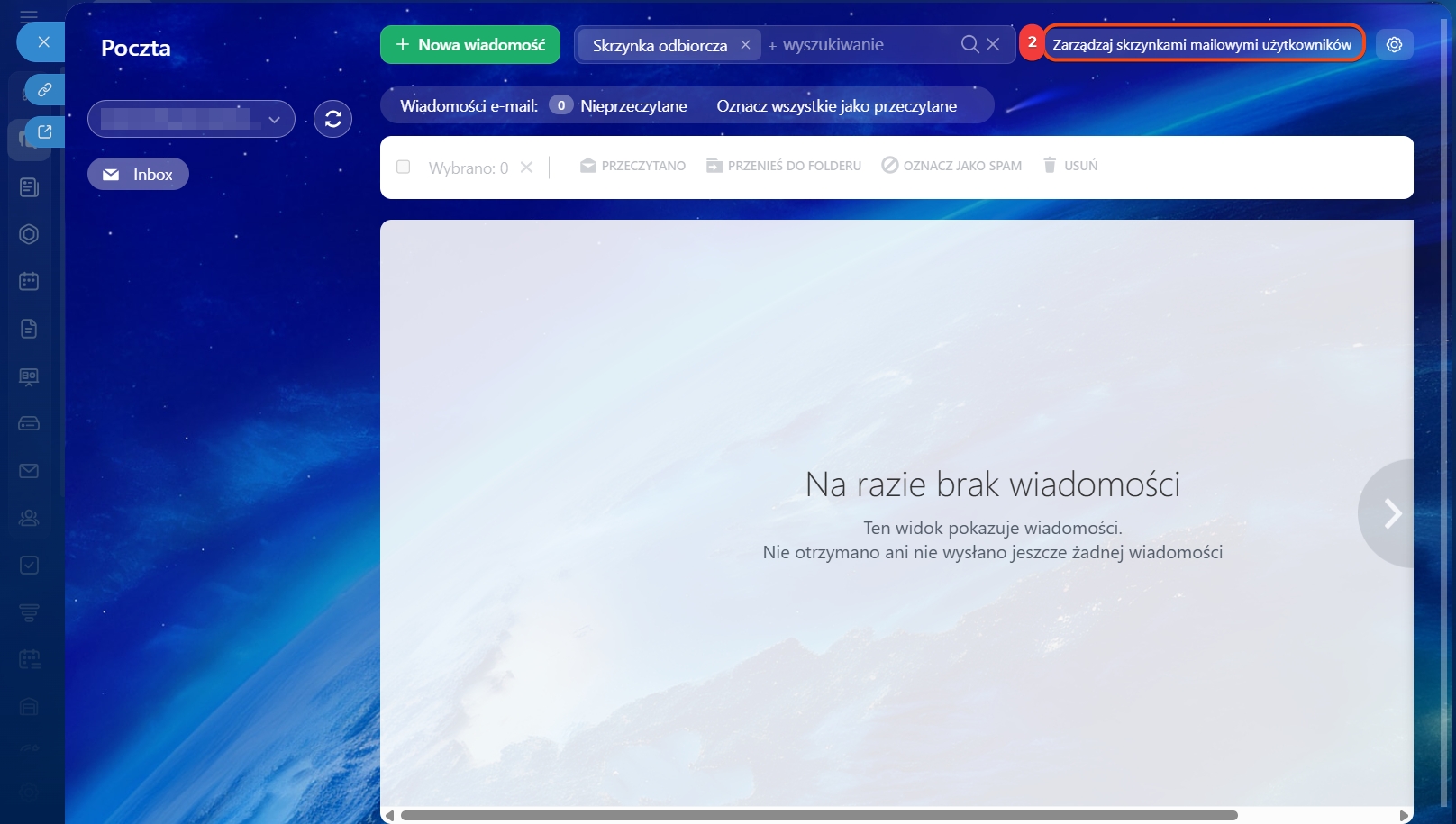The width and height of the screenshot is (1456, 824).
Task: Click the refresh mailbox sync icon
Action: pos(332,119)
